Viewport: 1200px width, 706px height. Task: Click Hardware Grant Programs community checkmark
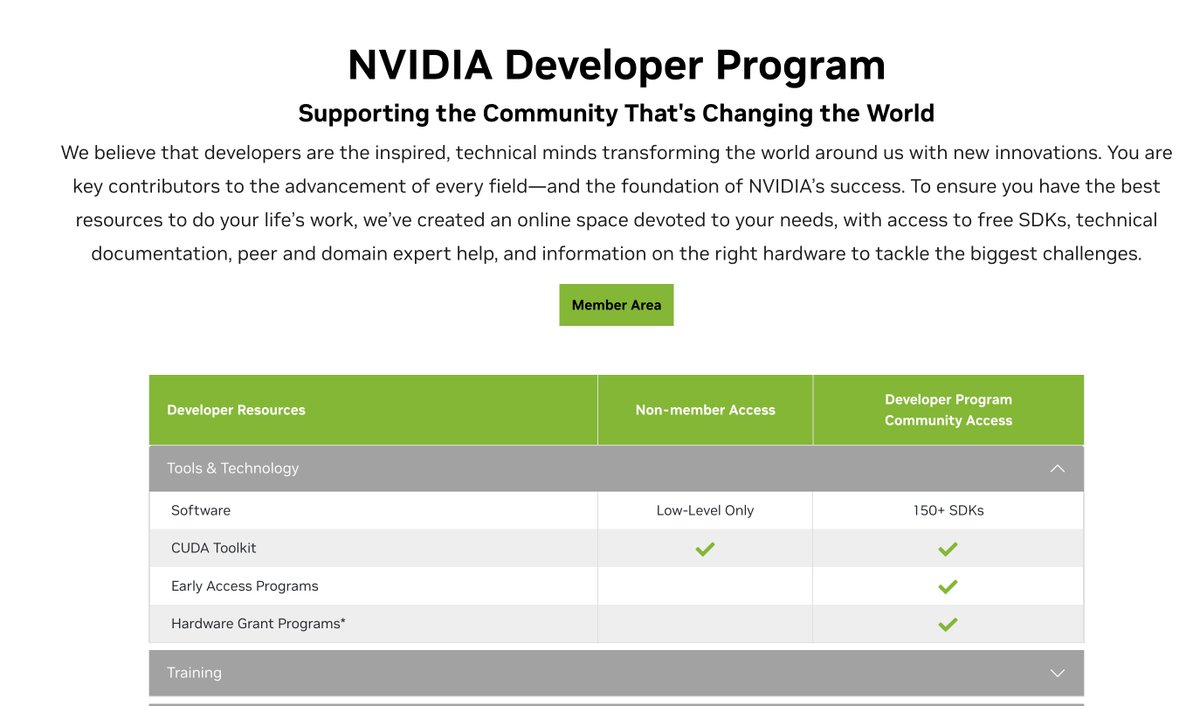948,624
